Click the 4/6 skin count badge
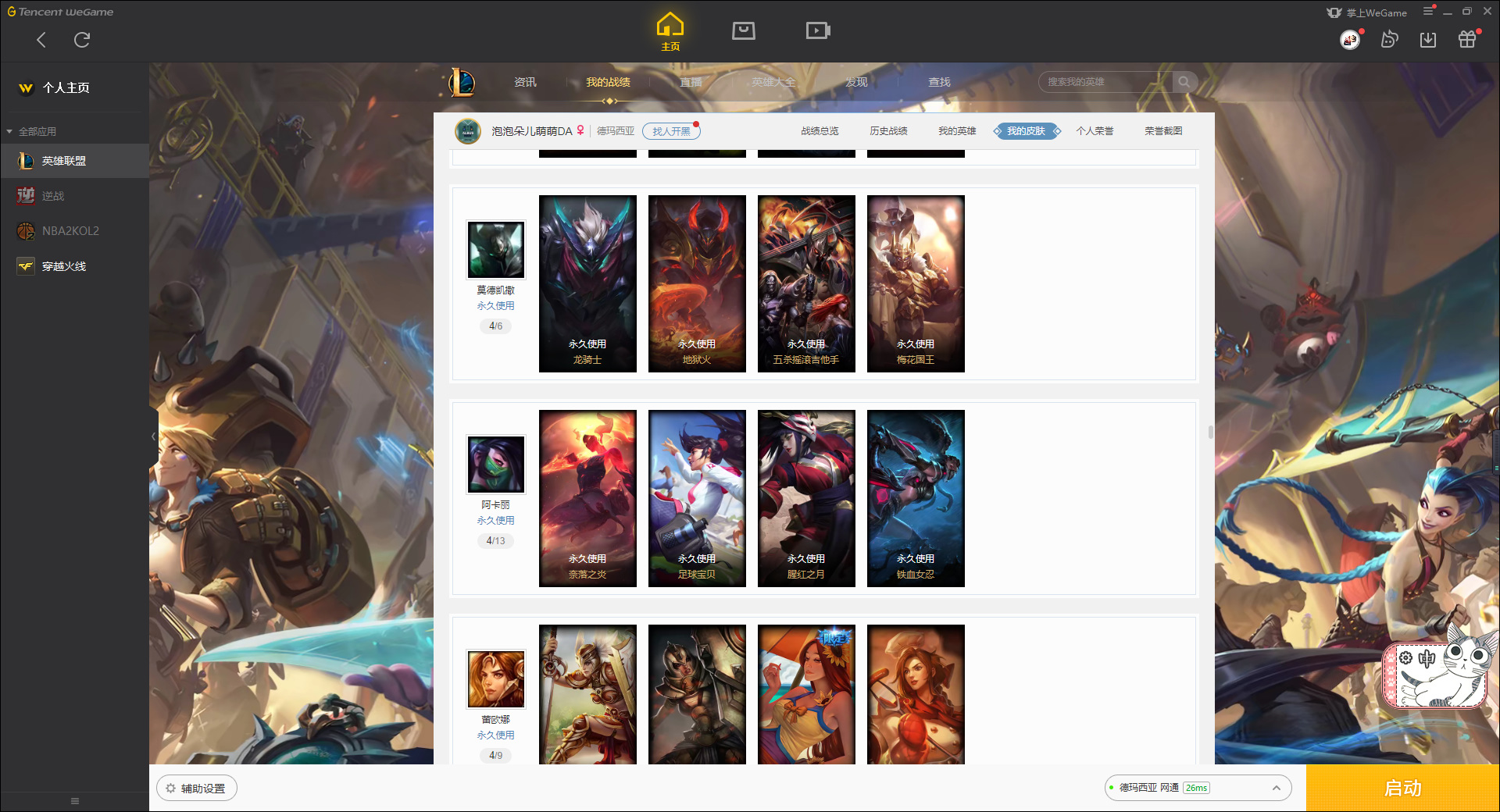 496,326
